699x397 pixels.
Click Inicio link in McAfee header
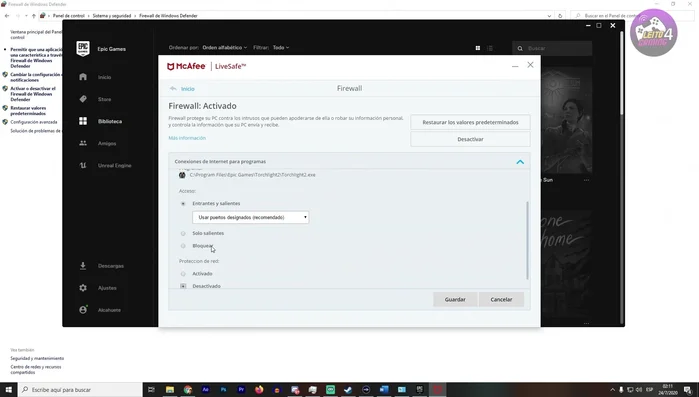pos(188,89)
